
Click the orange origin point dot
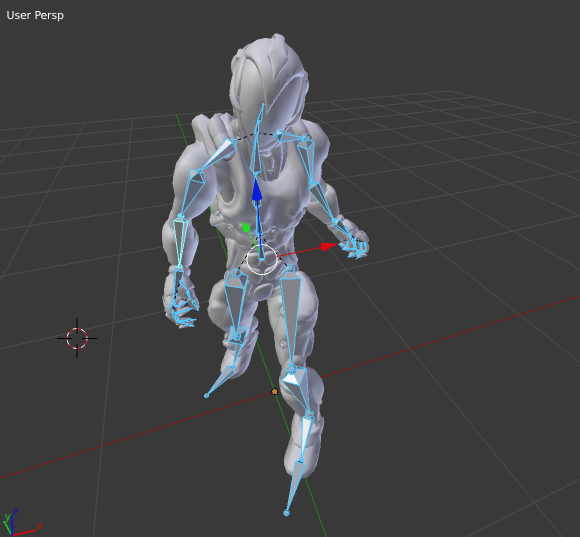point(274,391)
